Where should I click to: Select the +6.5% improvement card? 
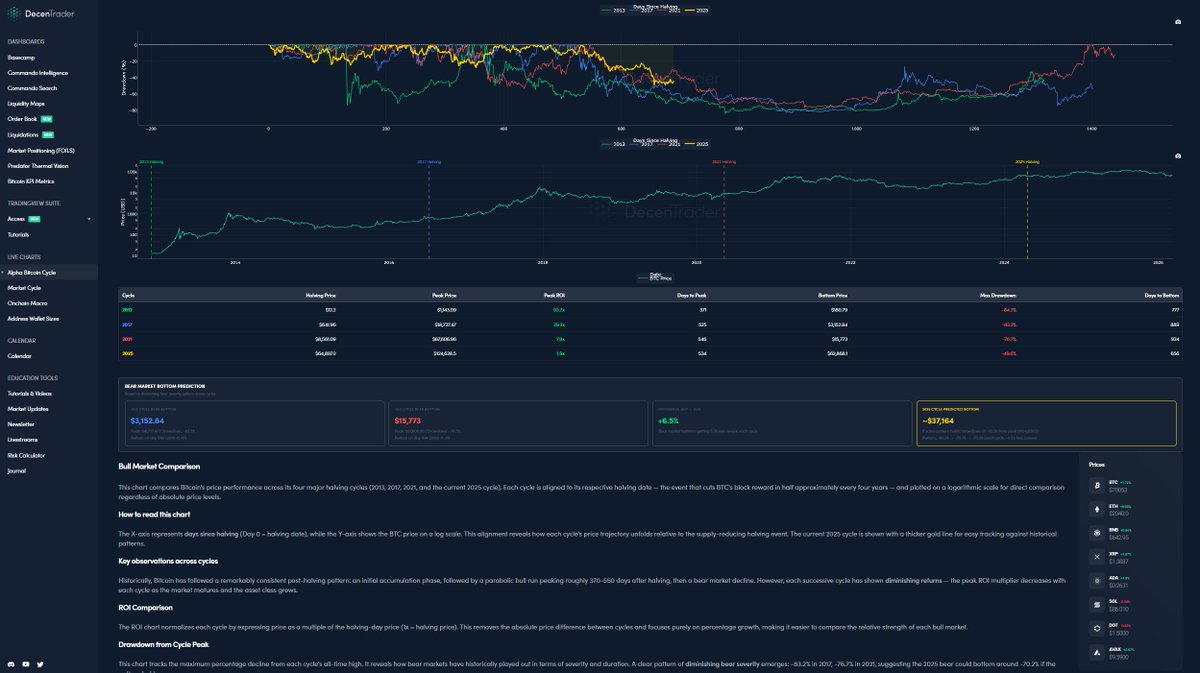781,423
